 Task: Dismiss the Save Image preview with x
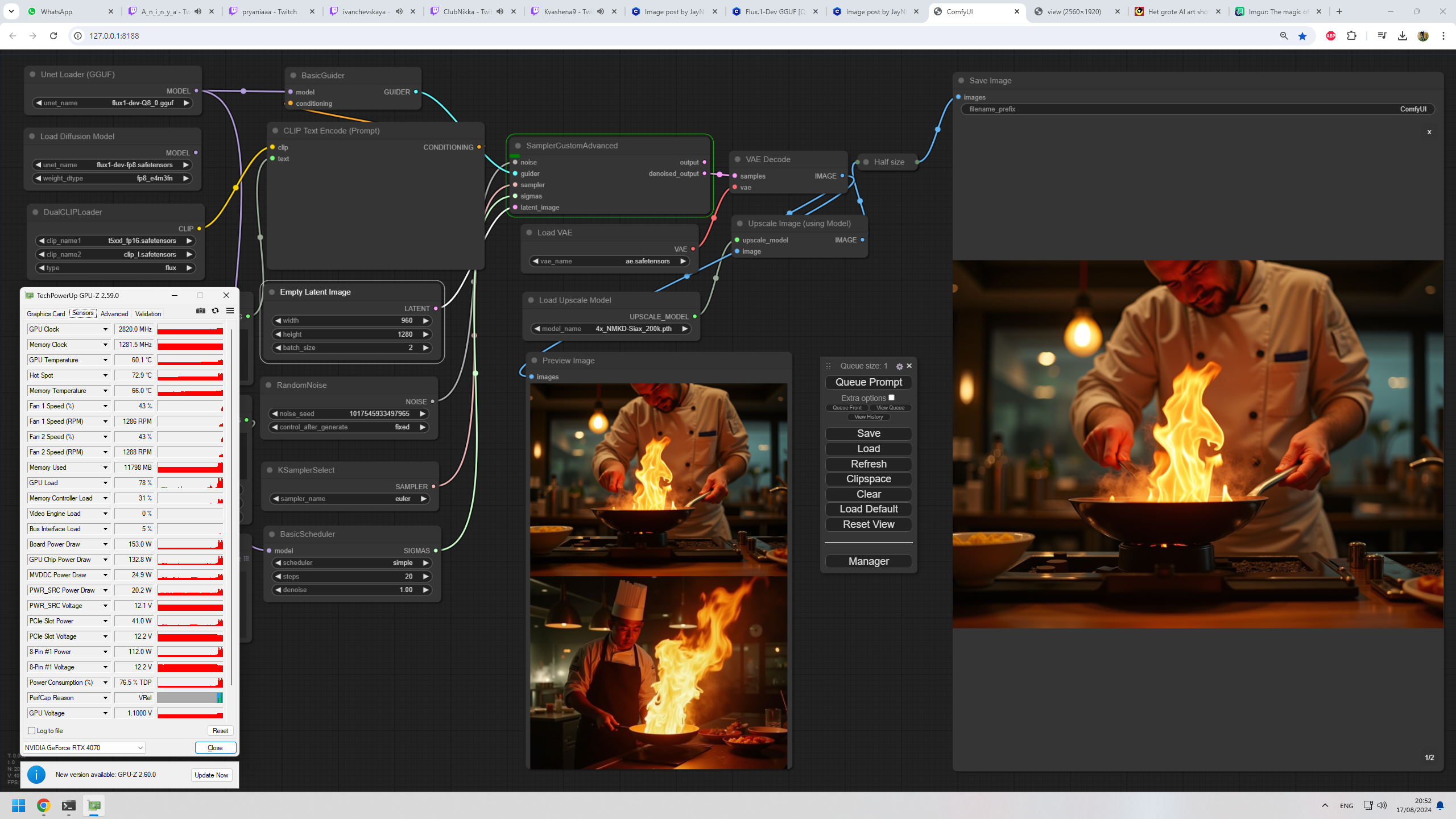click(x=1429, y=132)
